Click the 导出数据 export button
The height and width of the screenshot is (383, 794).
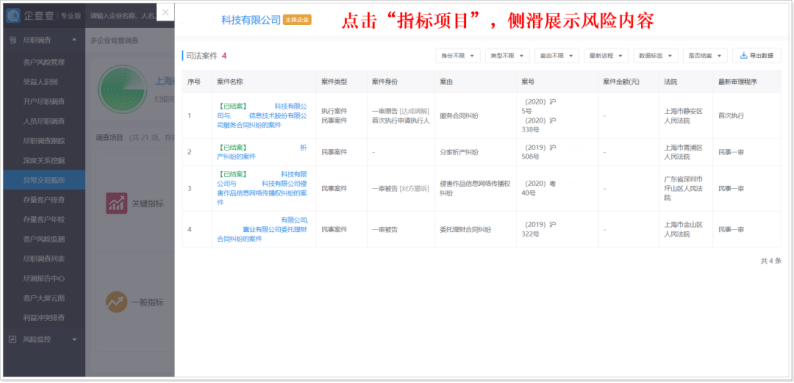pos(757,56)
